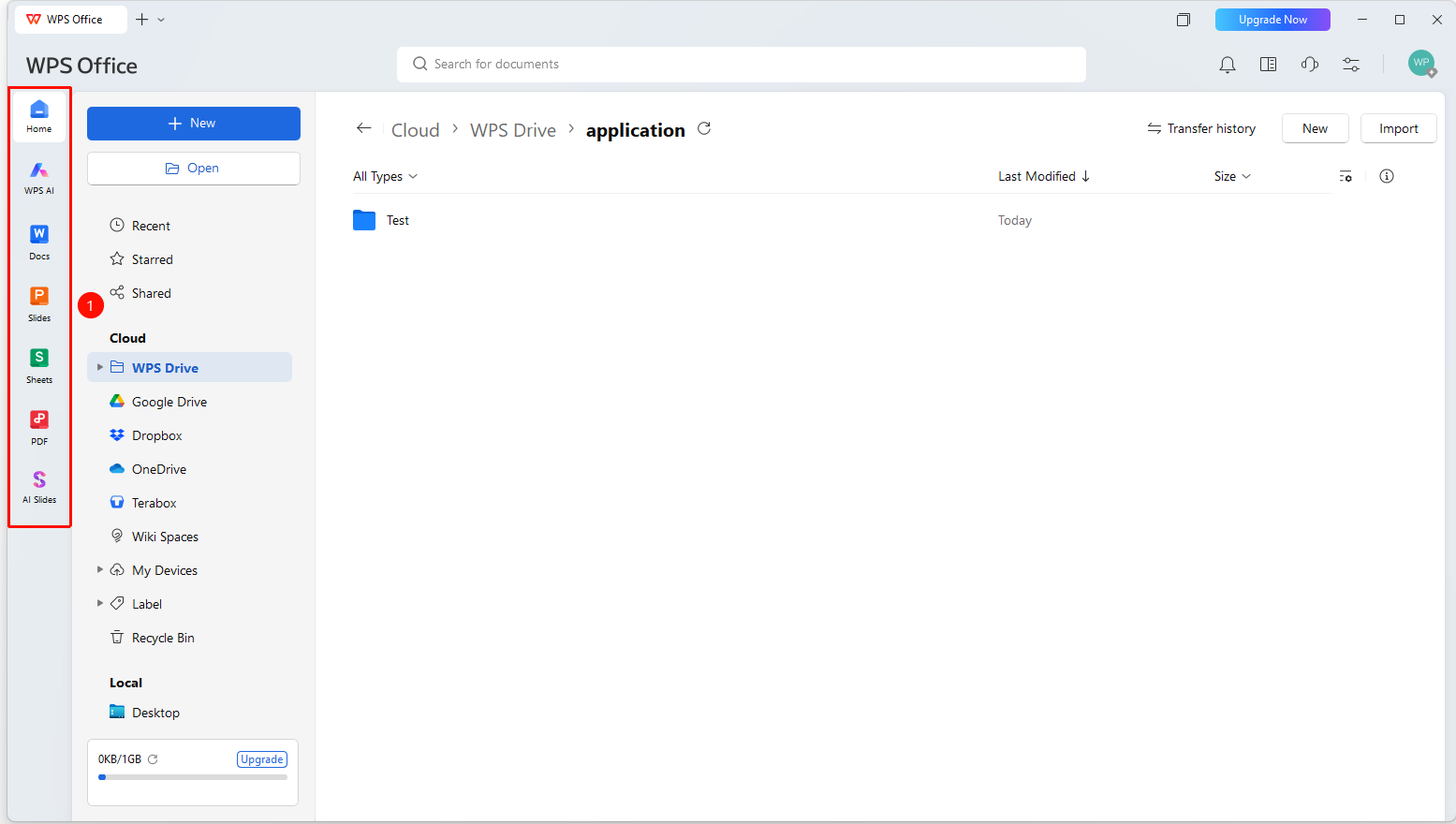Refresh the application folder
1456x824 pixels.
click(x=704, y=129)
